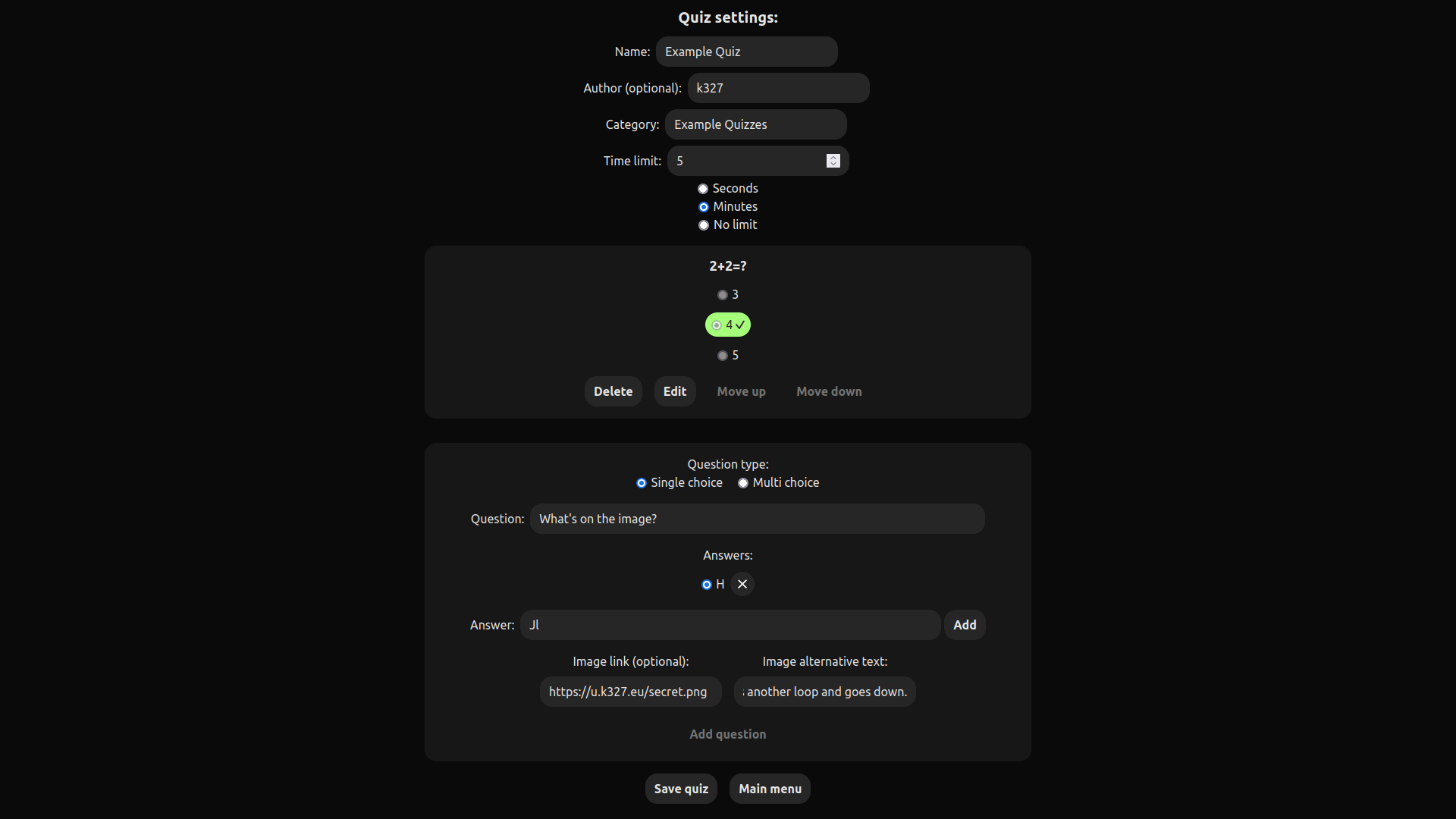The height and width of the screenshot is (819, 1456).
Task: Select the Minutes time unit
Action: point(704,207)
